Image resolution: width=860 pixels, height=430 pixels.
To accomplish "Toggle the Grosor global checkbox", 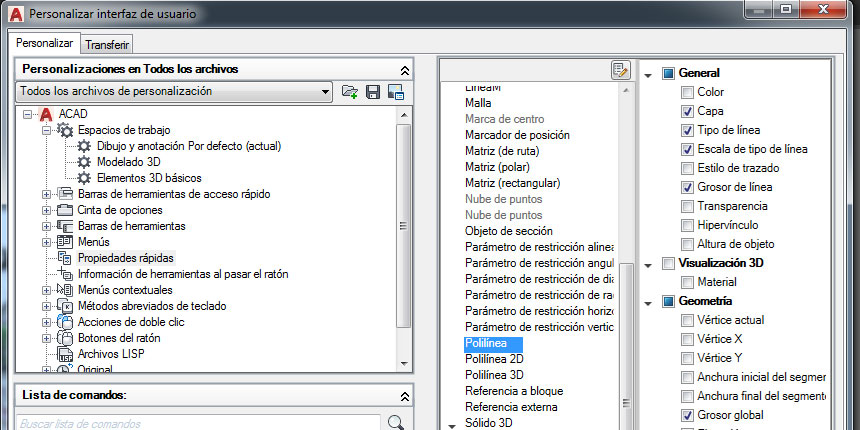I will [687, 415].
